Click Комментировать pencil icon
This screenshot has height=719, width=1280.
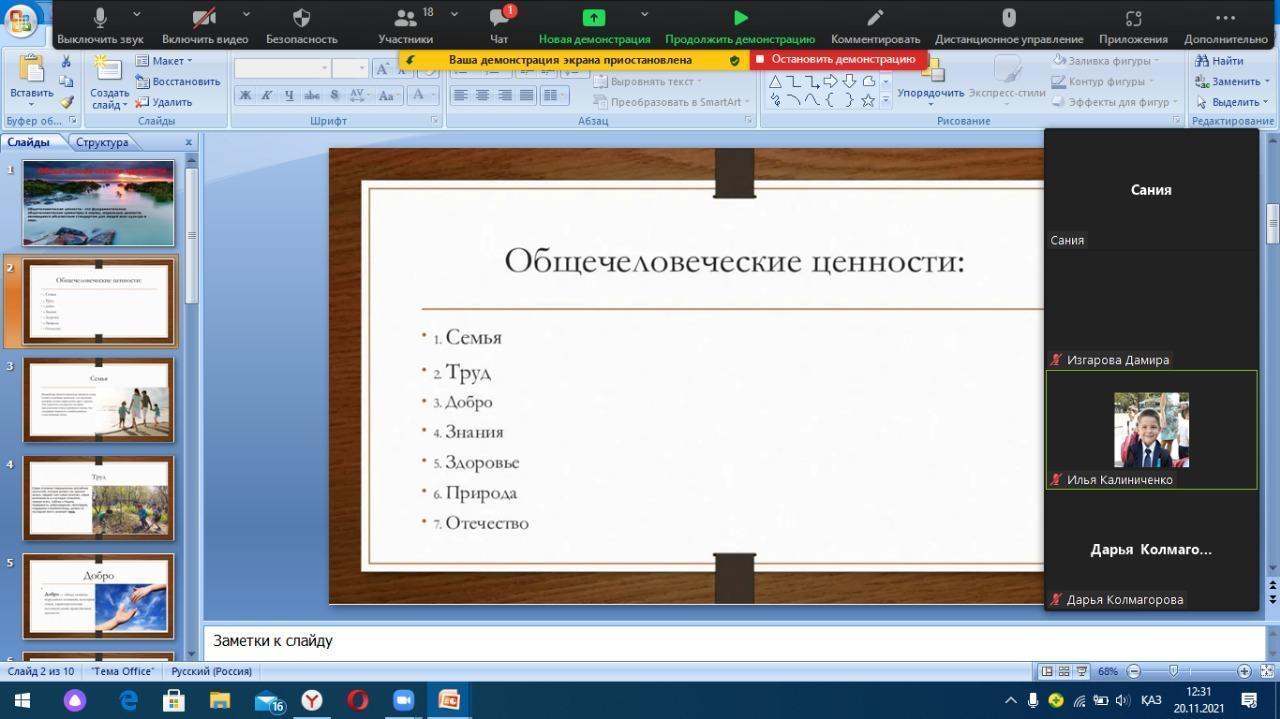click(x=875, y=25)
